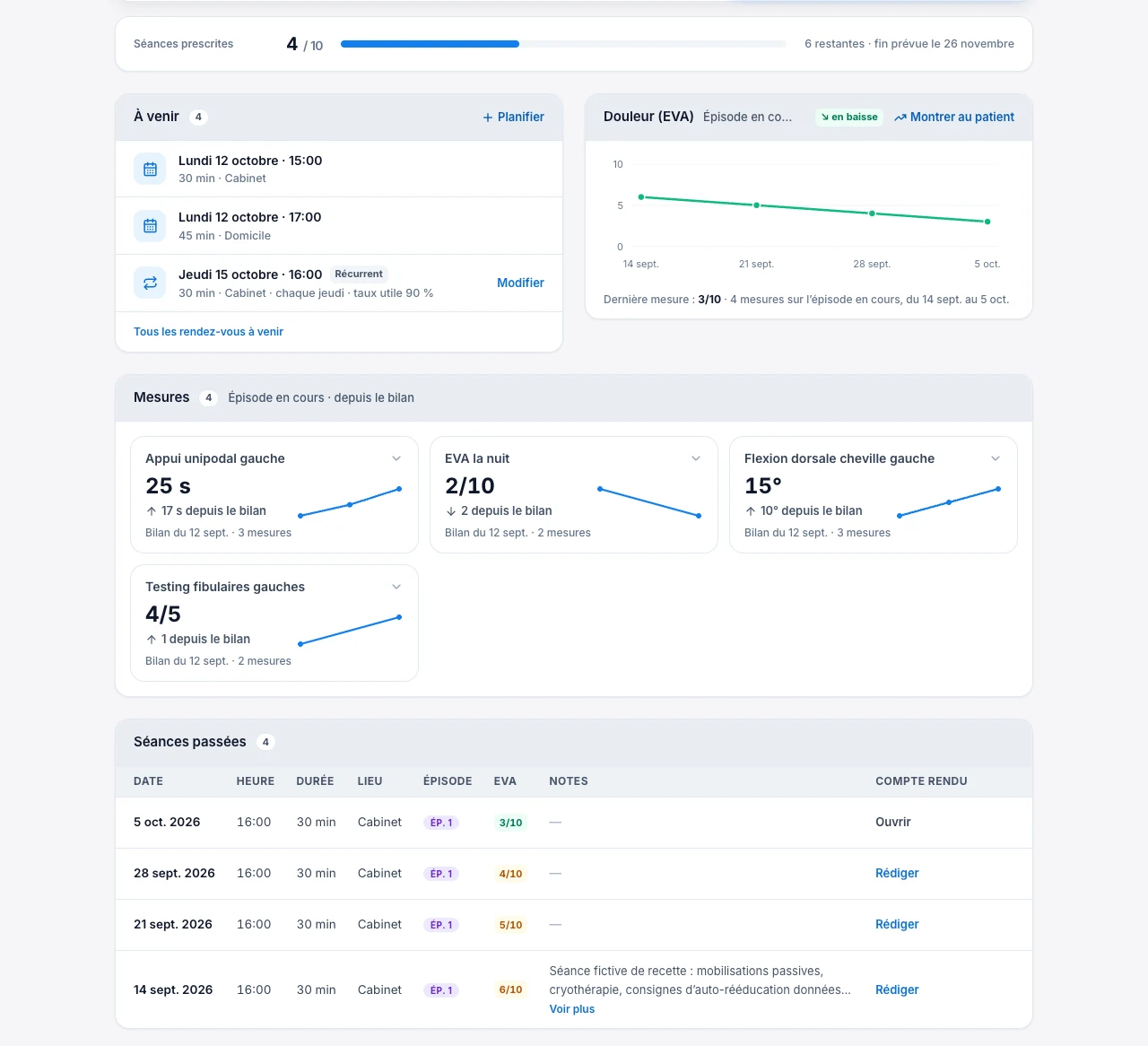
Task: Click the '6 restantes · fin prévue le 26 novembre' text
Action: [909, 44]
